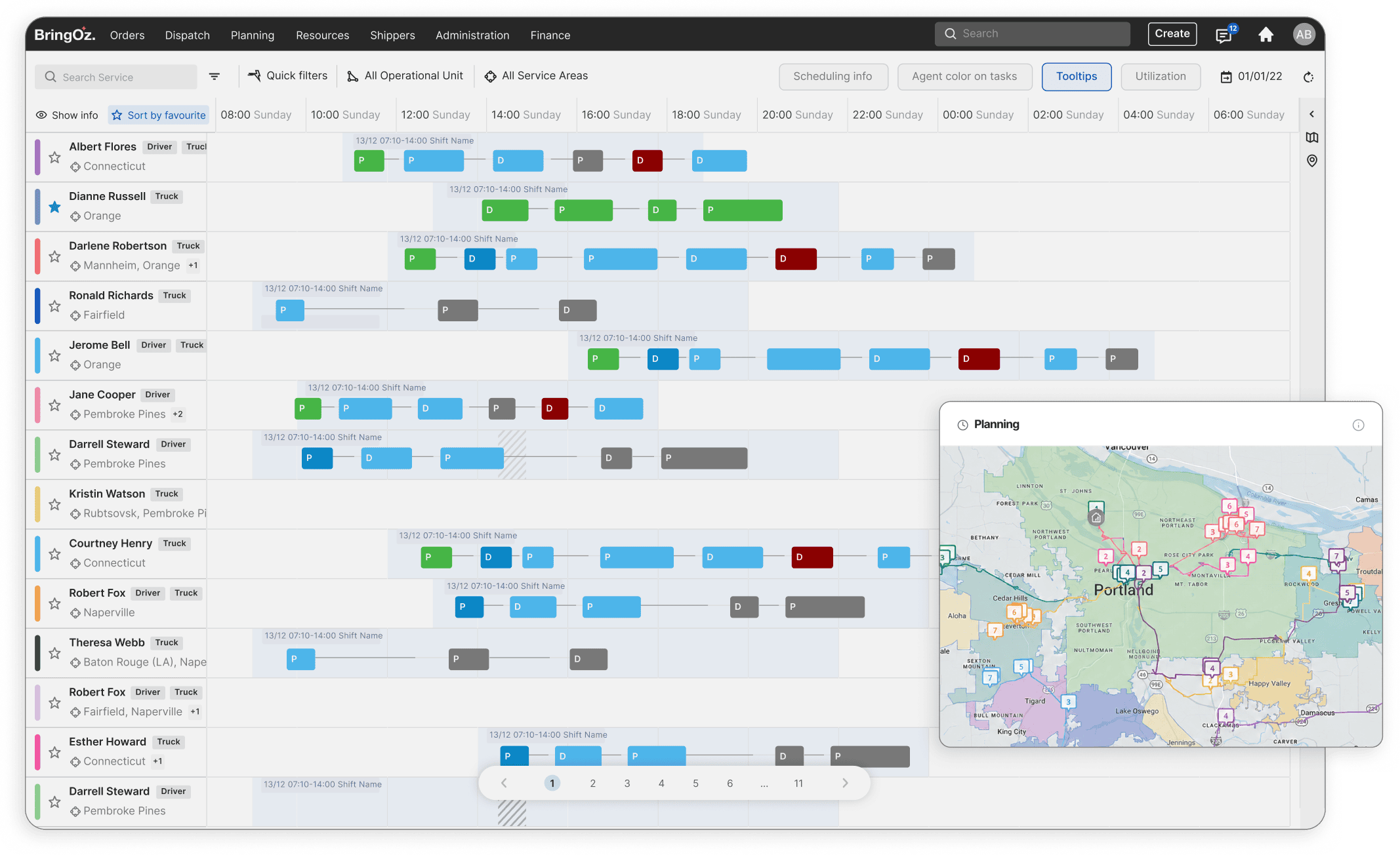The width and height of the screenshot is (1400, 855).
Task: Open the All Operational Unit dropdown
Action: click(405, 76)
